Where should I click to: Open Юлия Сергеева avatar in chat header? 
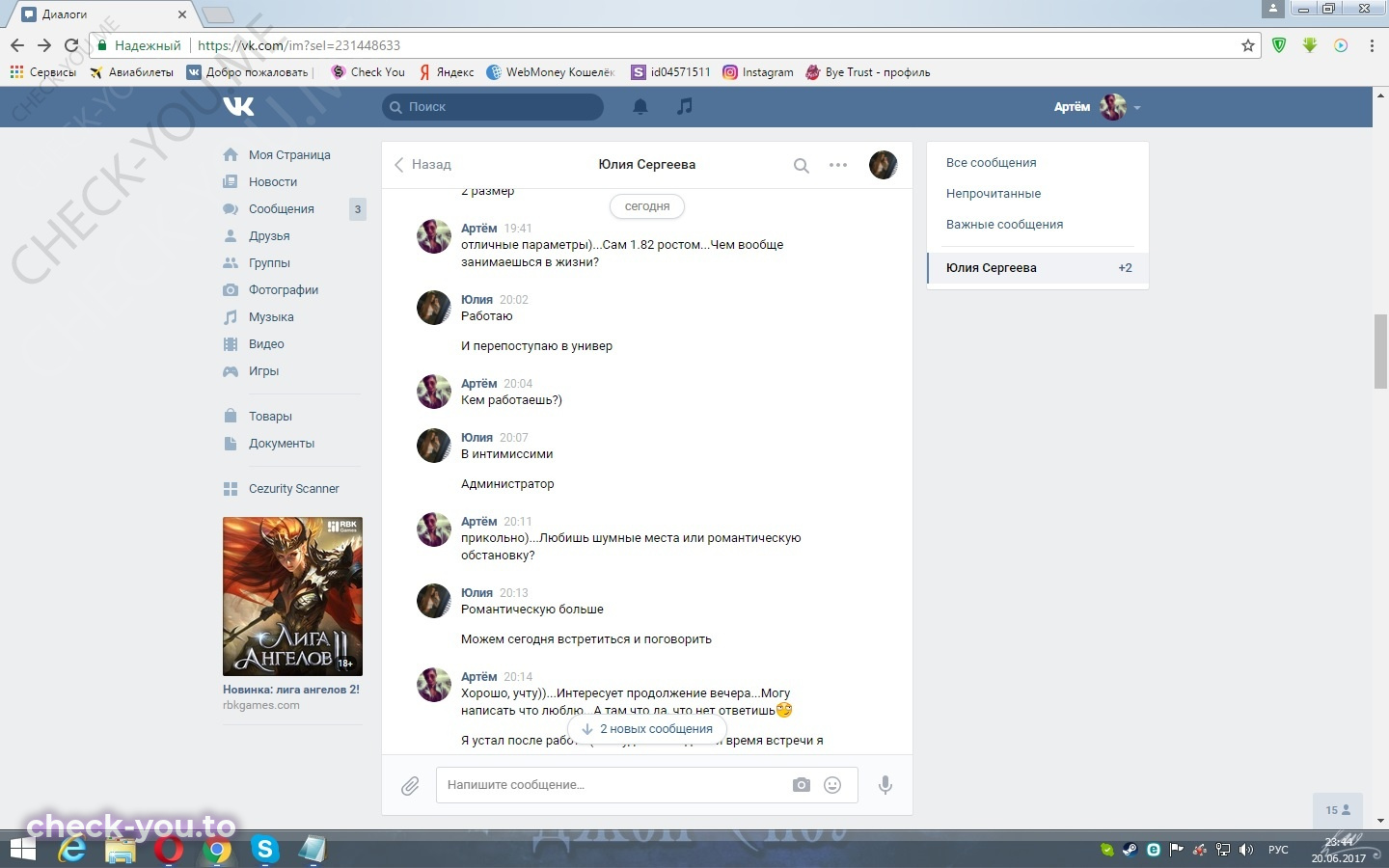[884, 165]
